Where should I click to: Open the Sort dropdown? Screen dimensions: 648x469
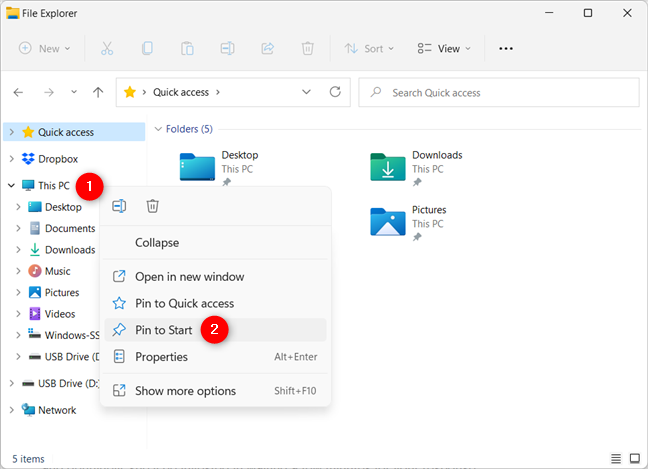click(x=369, y=48)
